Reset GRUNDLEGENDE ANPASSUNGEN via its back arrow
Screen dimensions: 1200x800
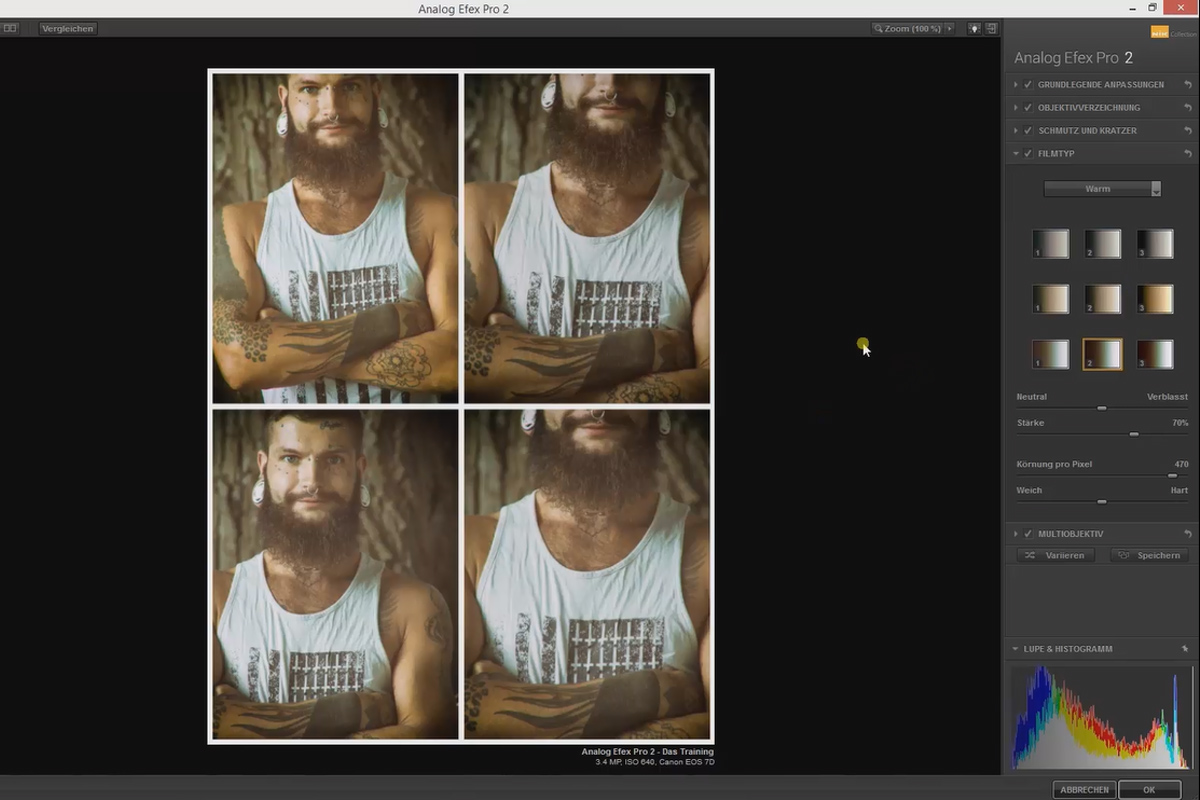pyautogui.click(x=1189, y=84)
